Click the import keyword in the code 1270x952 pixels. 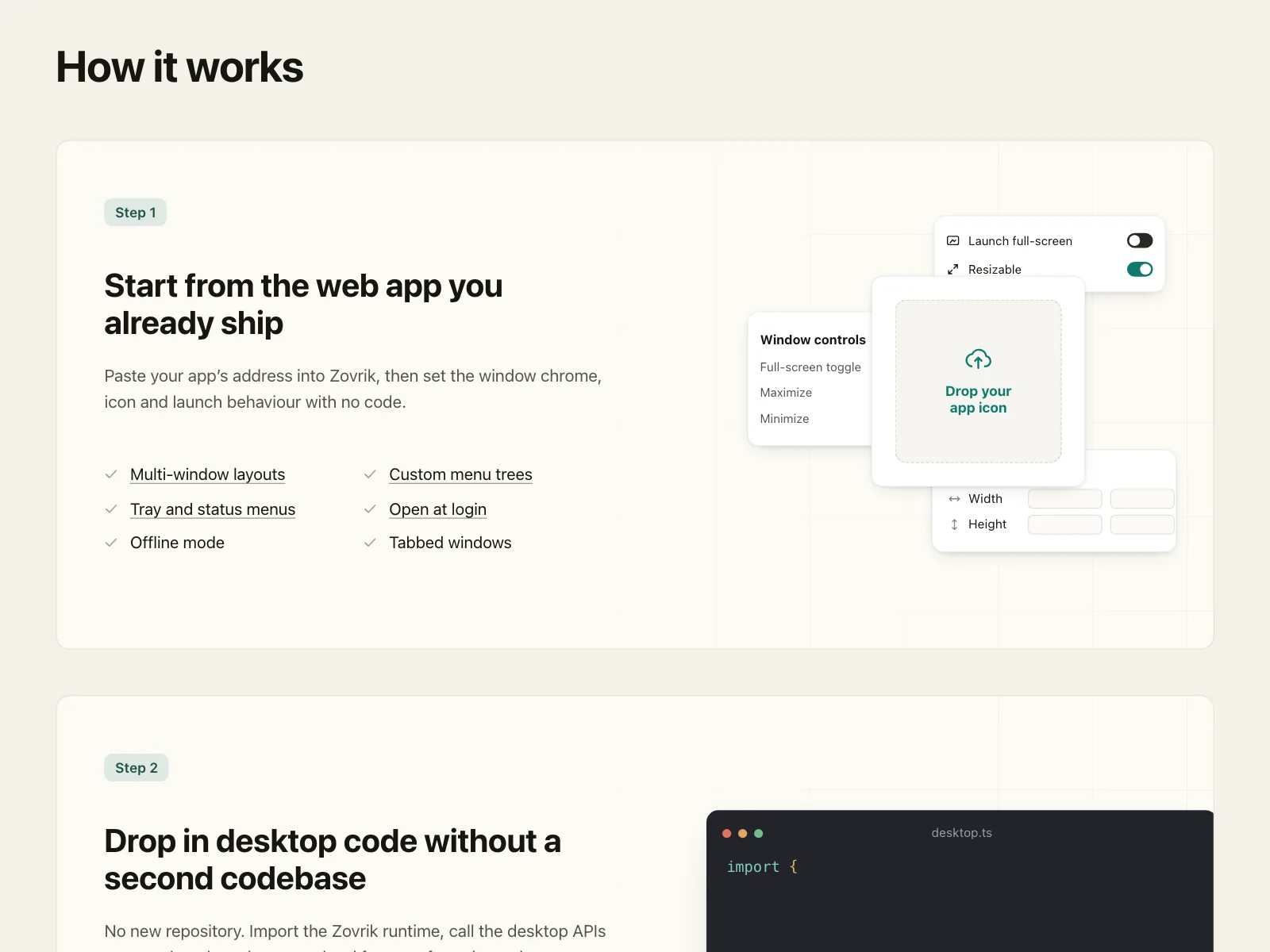coord(752,867)
